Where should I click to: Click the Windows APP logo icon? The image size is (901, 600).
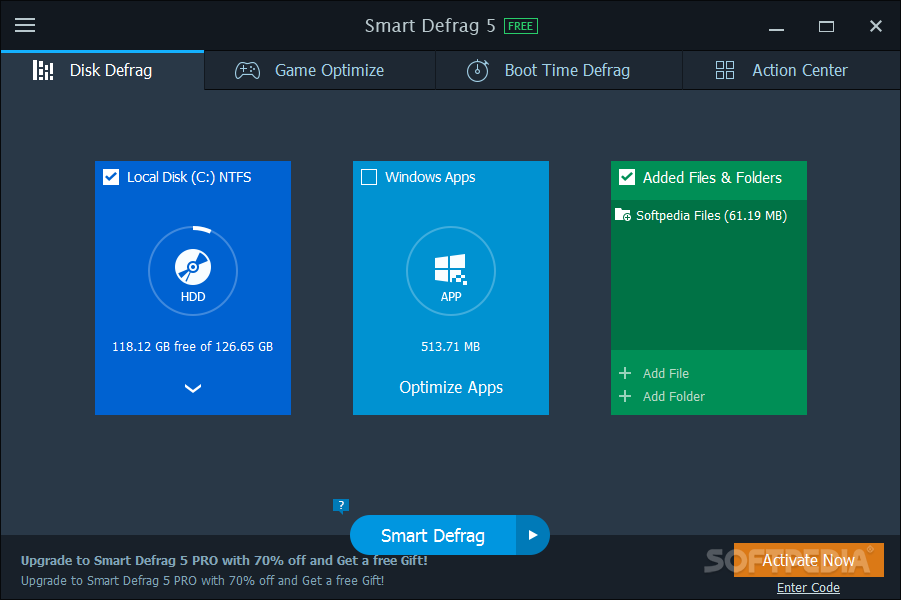(451, 269)
